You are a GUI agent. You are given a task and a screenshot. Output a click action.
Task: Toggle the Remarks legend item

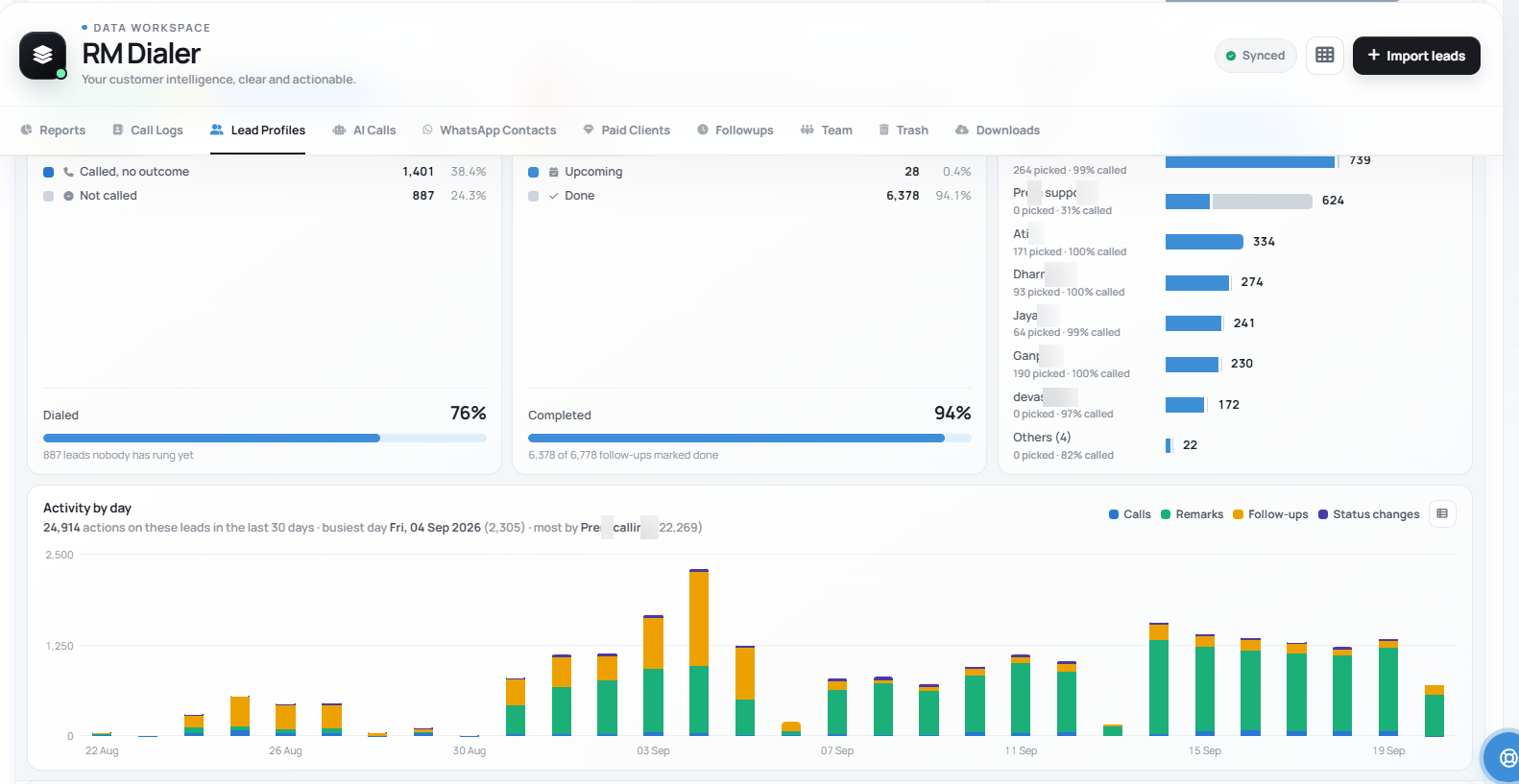(x=1192, y=514)
